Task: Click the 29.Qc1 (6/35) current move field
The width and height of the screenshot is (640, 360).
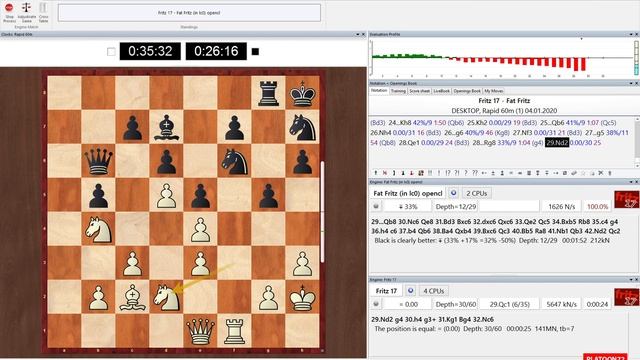Action: [509, 304]
